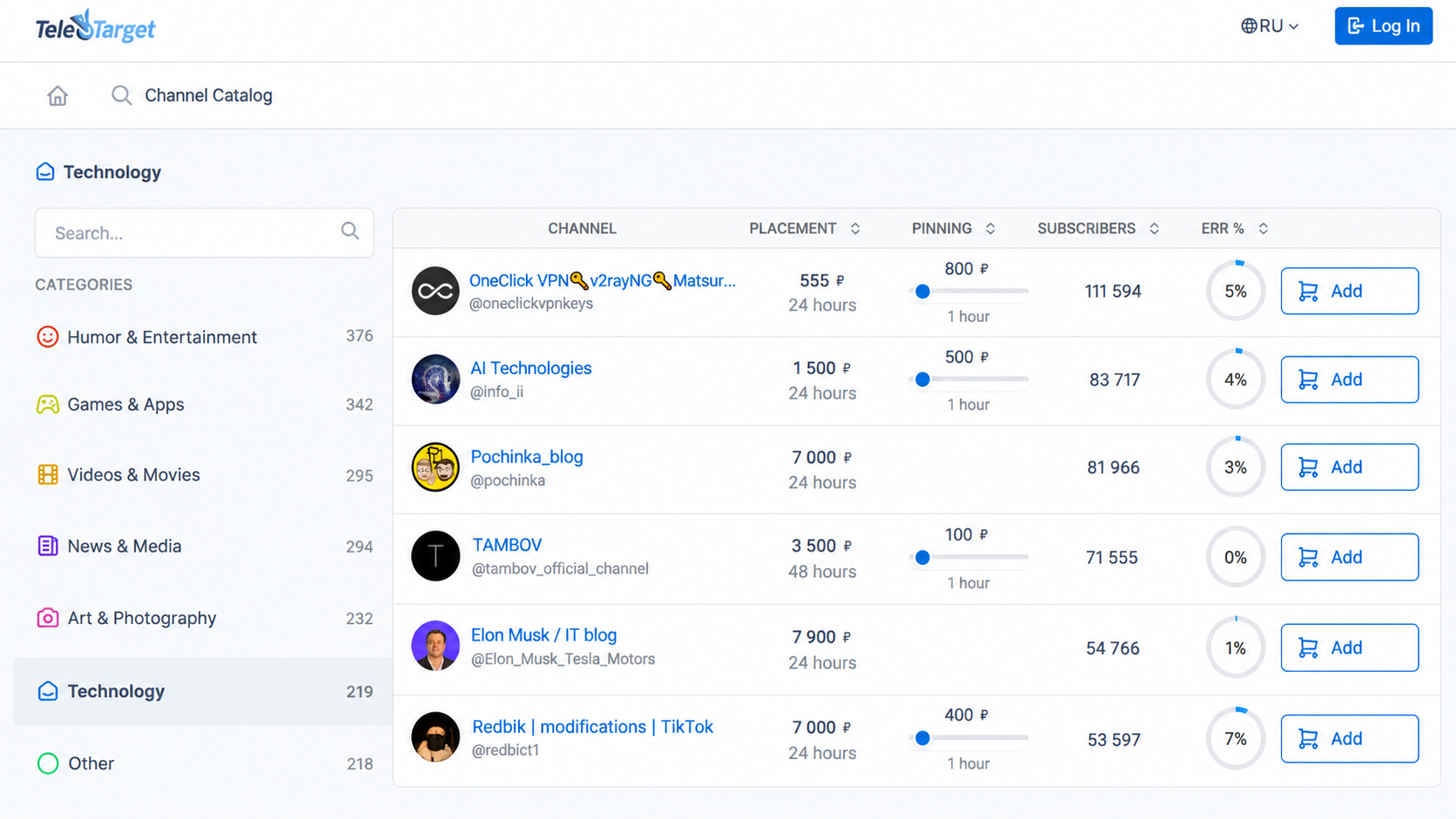The image size is (1456, 819).
Task: Click pinning slider for Redbik
Action: click(968, 738)
